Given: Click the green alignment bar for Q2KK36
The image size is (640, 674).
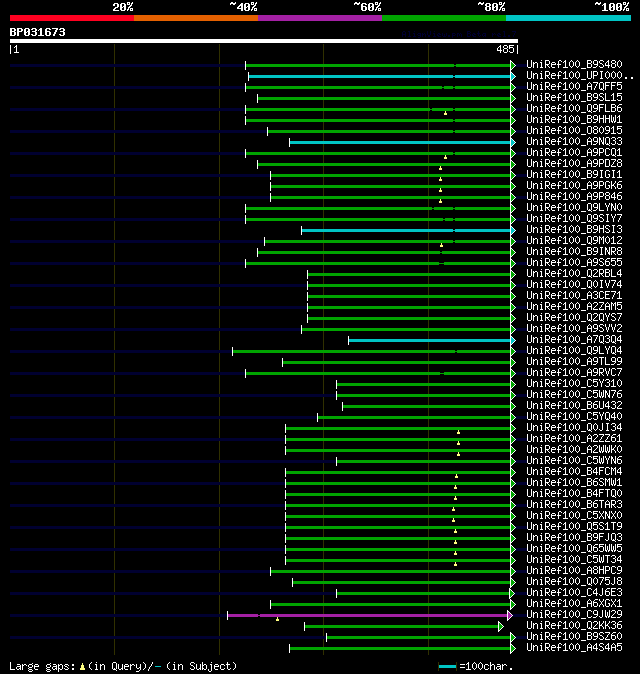Looking at the screenshot, I should click(401, 626).
